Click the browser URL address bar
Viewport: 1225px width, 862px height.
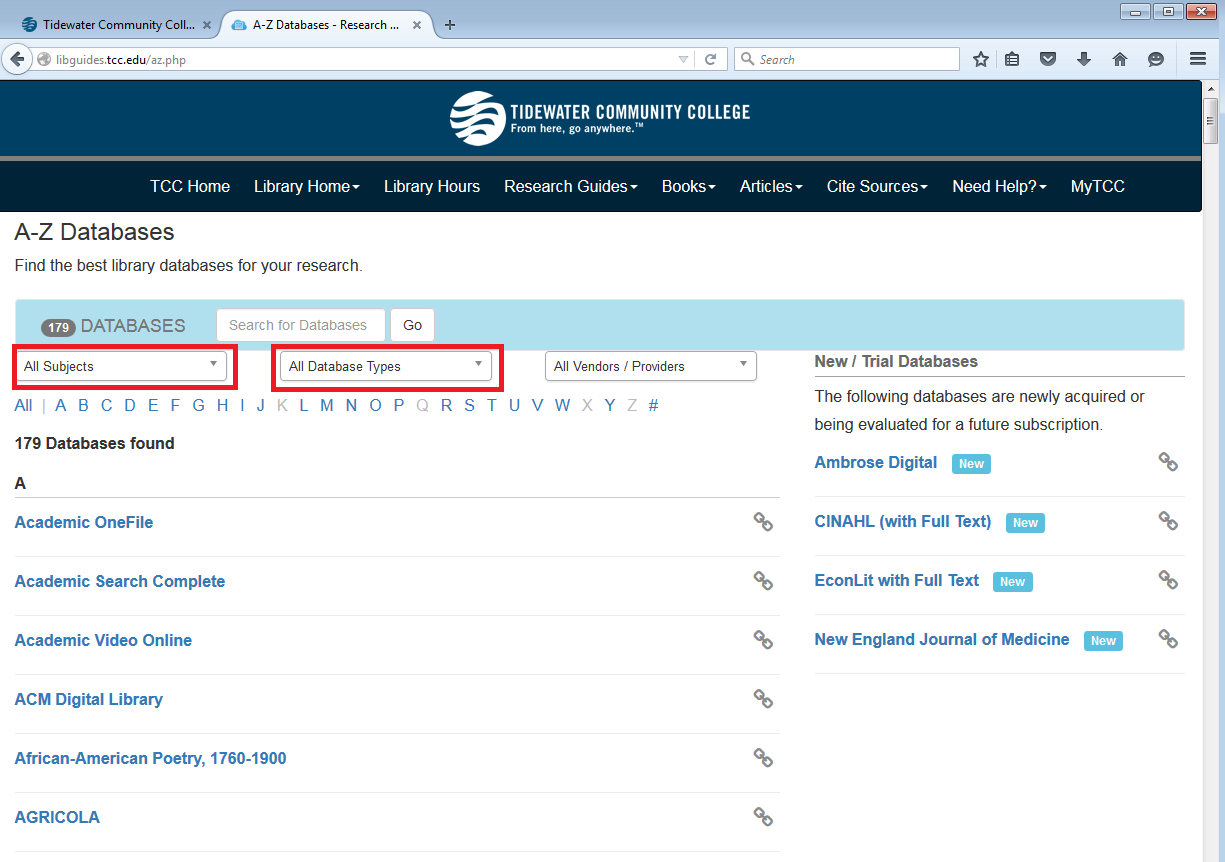365,59
